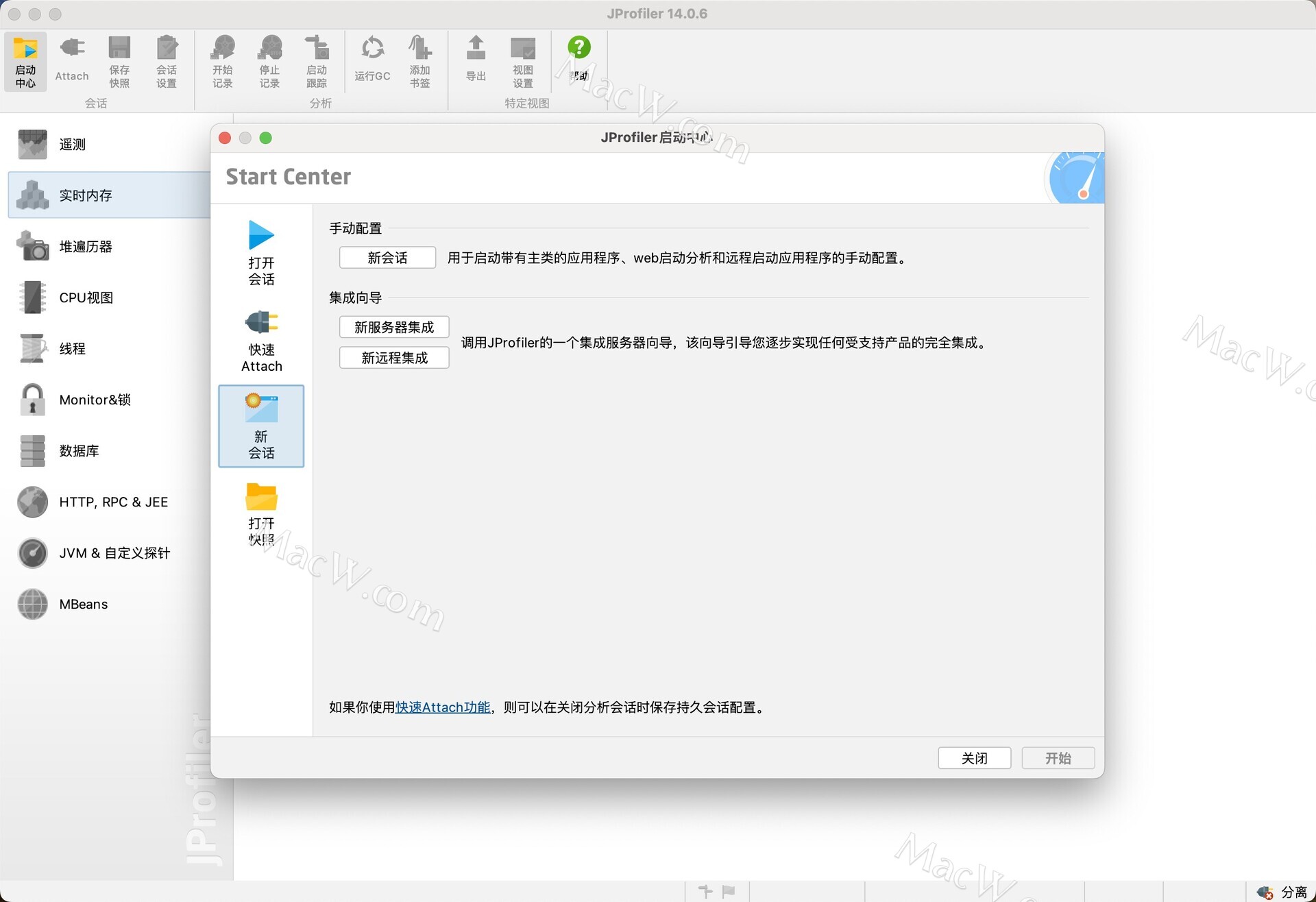Click the 保存快照 save snapshot icon
1316x902 pixels.
pos(119,62)
